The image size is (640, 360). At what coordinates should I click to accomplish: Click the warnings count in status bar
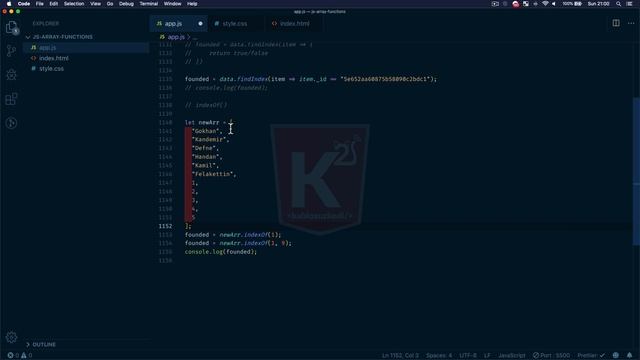[27, 355]
